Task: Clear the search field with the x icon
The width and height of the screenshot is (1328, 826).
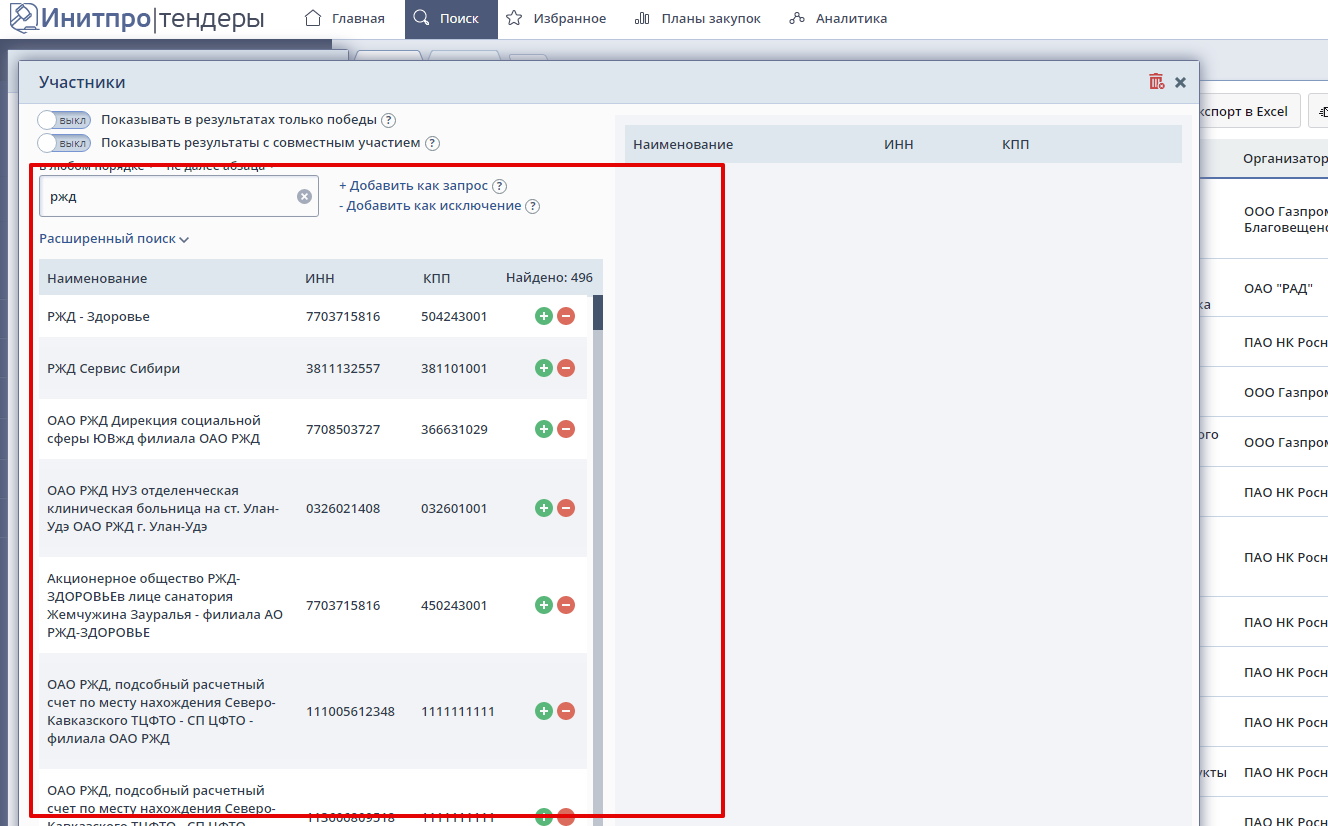Action: (x=304, y=196)
